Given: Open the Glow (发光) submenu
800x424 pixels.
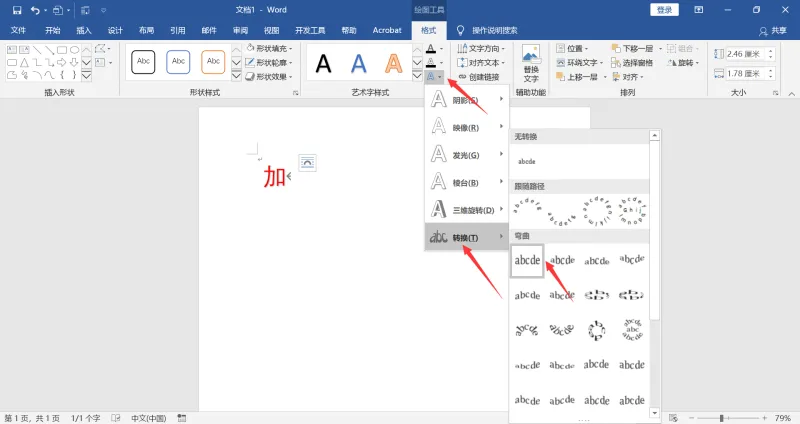Looking at the screenshot, I should point(467,154).
